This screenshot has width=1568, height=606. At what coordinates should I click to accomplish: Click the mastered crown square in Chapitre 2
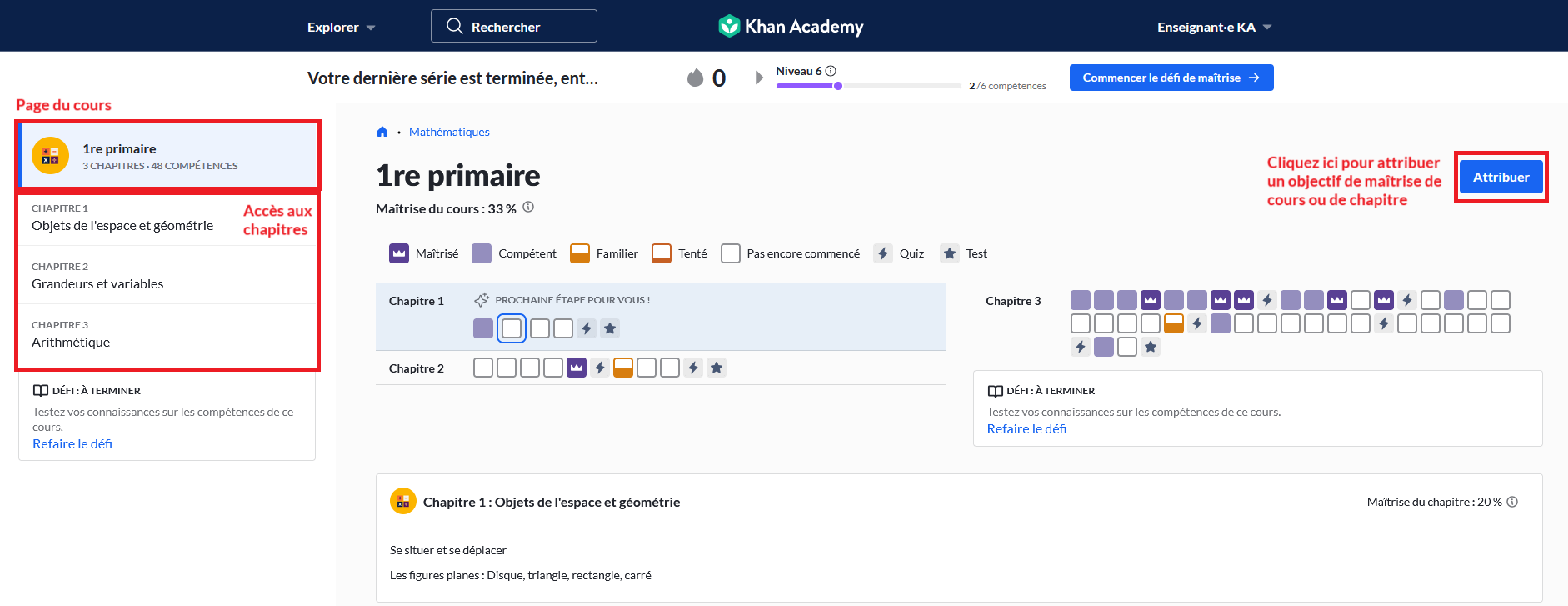pos(577,368)
